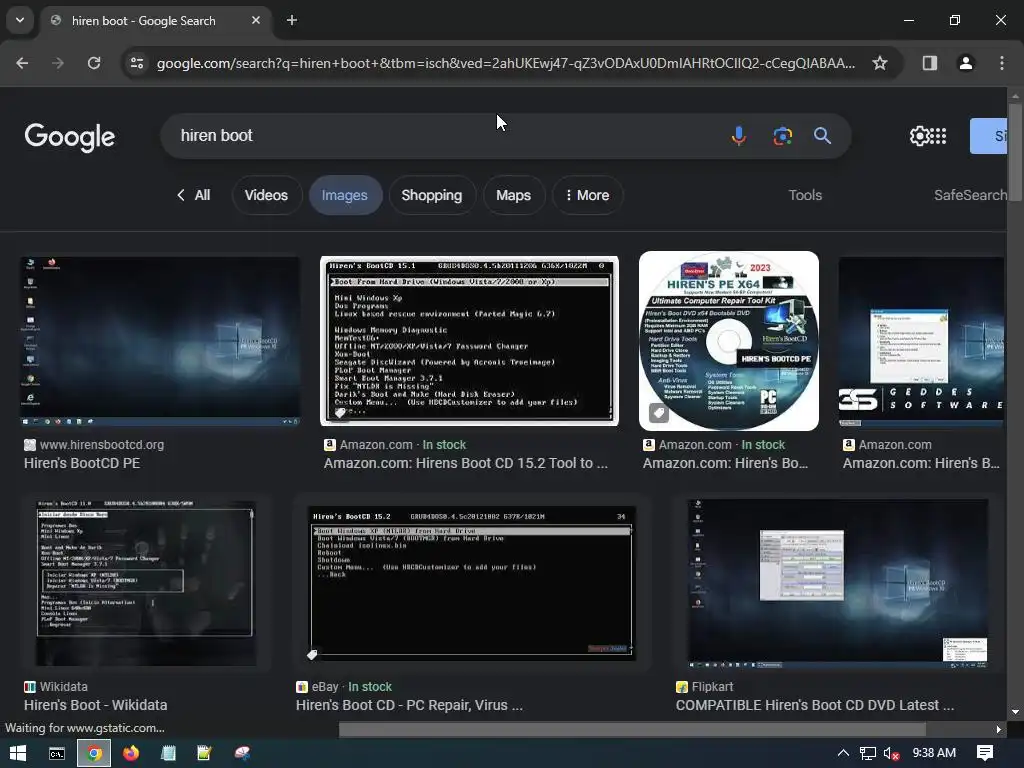Open COMPATIBLE Hiren's Boot CD DVD Flipkart link

click(814, 705)
